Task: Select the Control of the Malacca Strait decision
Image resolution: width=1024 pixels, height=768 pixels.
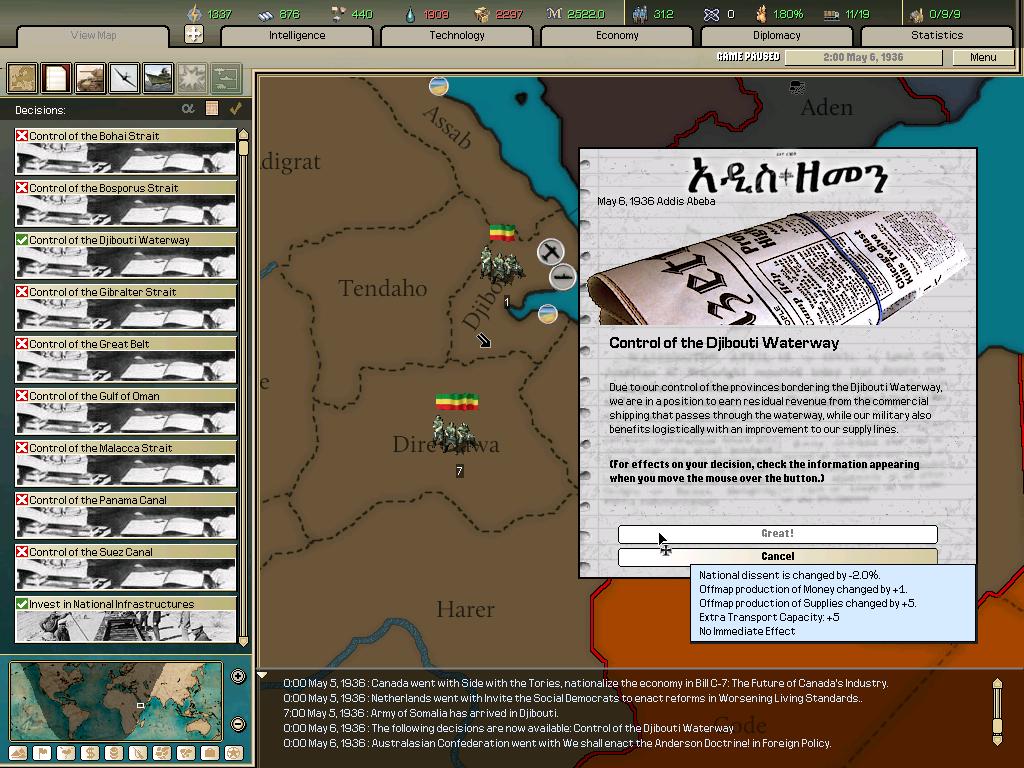Action: point(125,464)
